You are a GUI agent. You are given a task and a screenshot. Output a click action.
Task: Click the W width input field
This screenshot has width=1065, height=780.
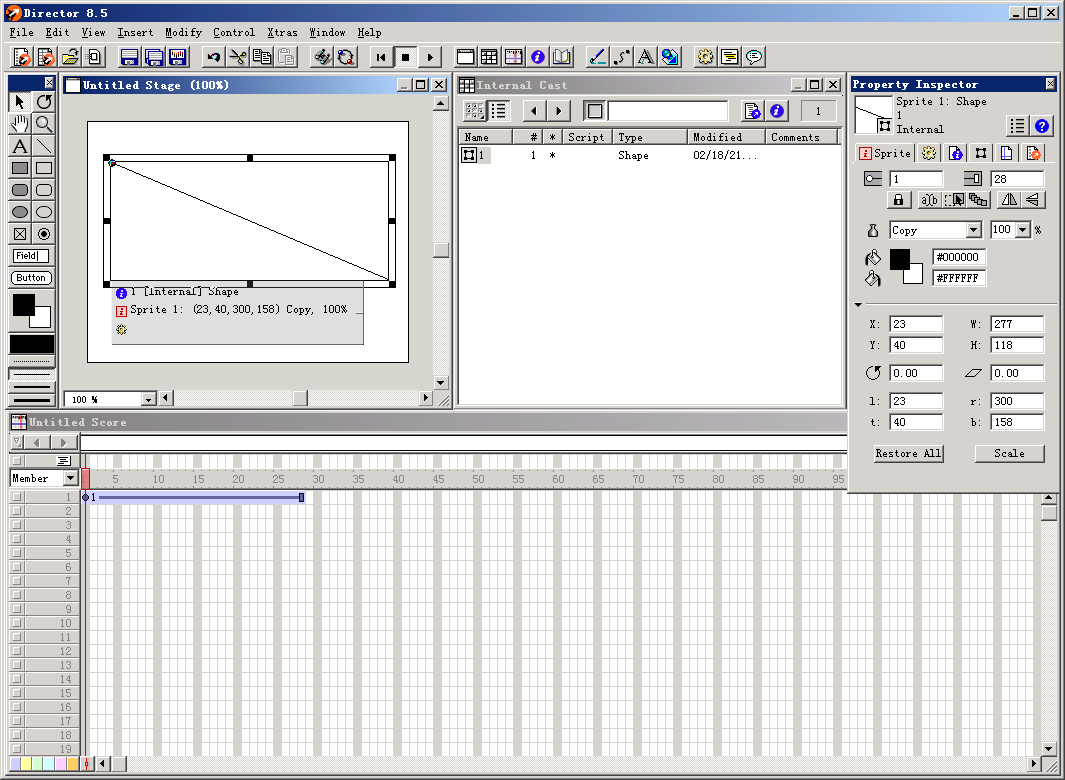click(x=1017, y=324)
